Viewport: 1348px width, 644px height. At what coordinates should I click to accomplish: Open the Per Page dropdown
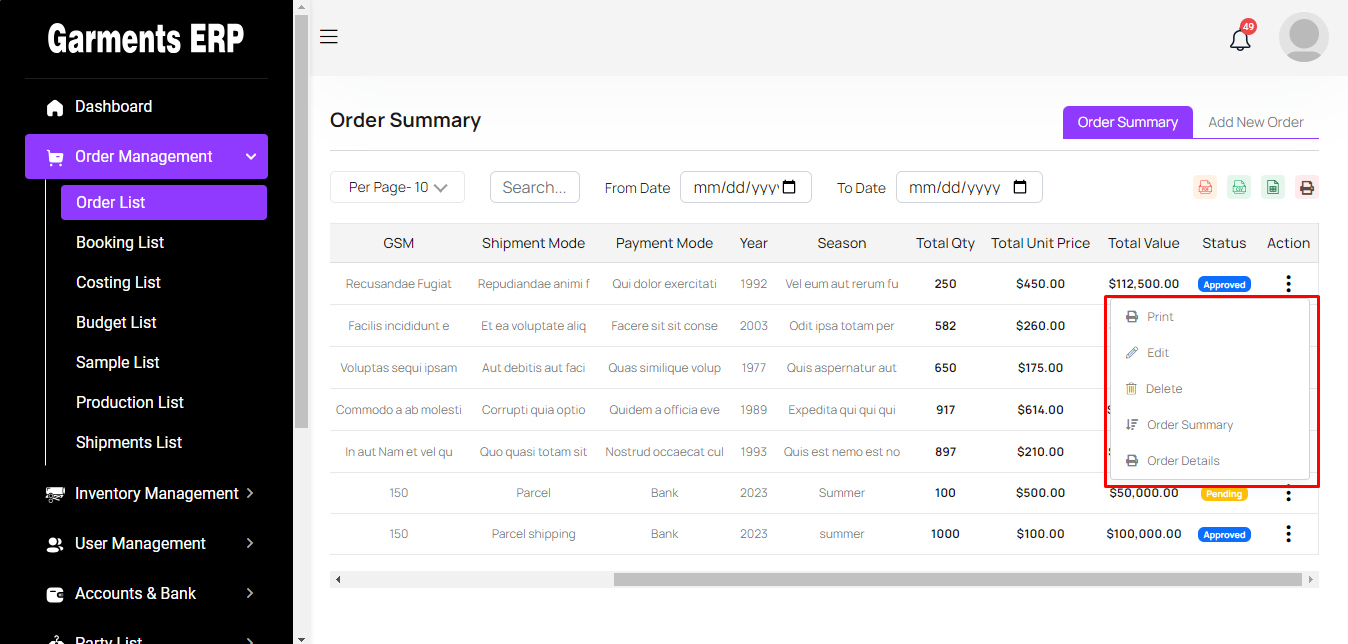click(397, 187)
